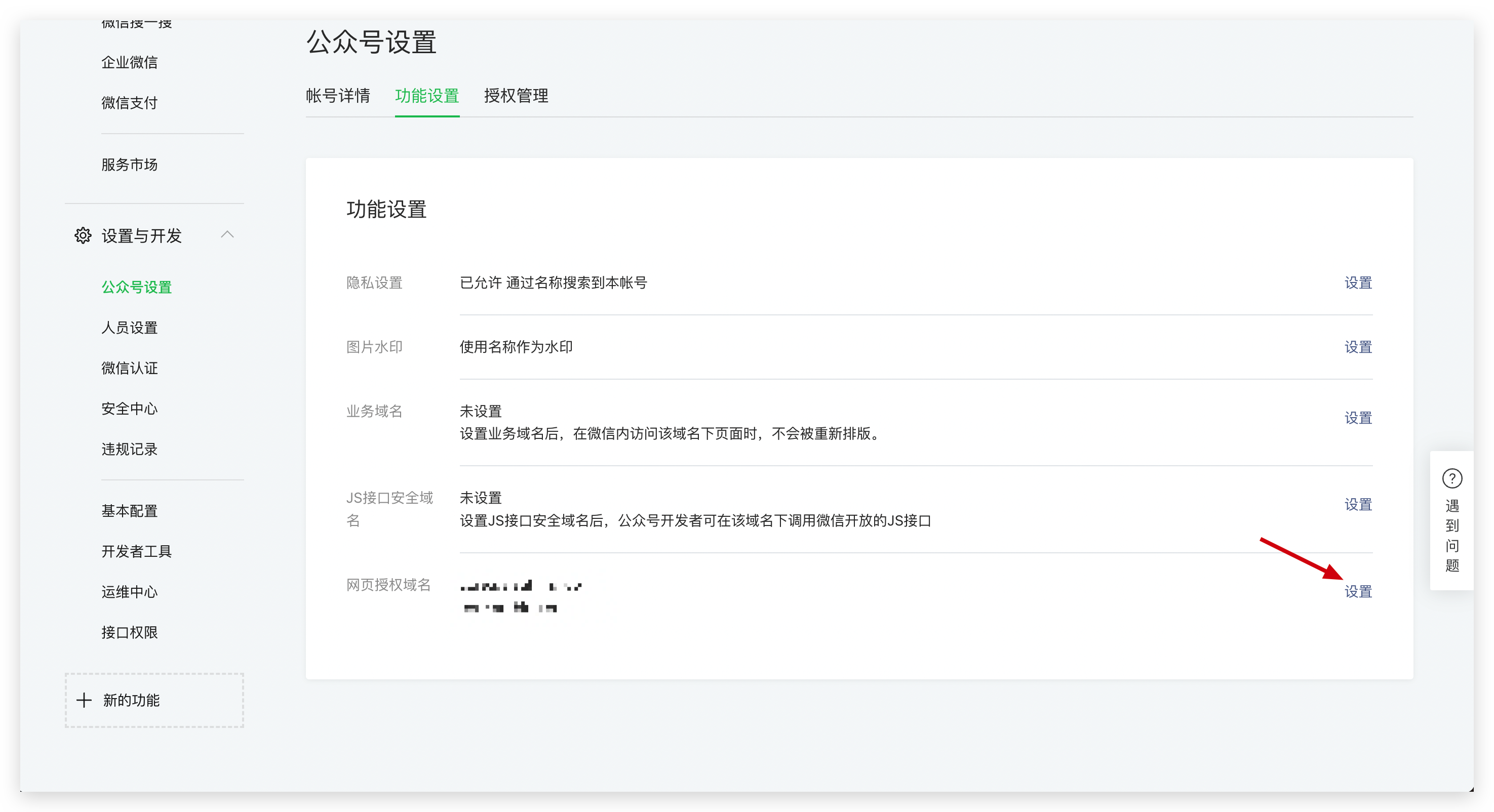The image size is (1494, 812).
Task: Open 运维中心 in the sidebar
Action: coord(129,592)
